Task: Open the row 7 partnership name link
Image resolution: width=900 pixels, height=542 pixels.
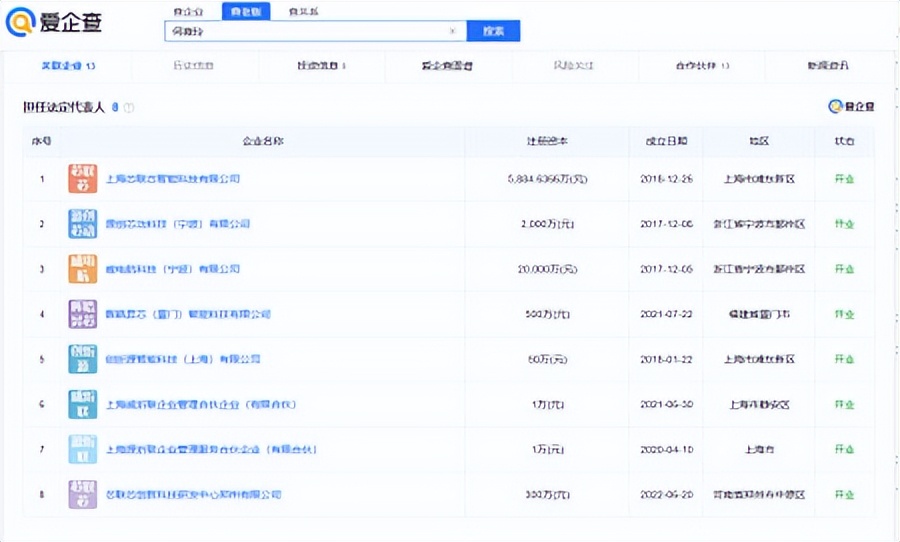Action: (x=211, y=449)
